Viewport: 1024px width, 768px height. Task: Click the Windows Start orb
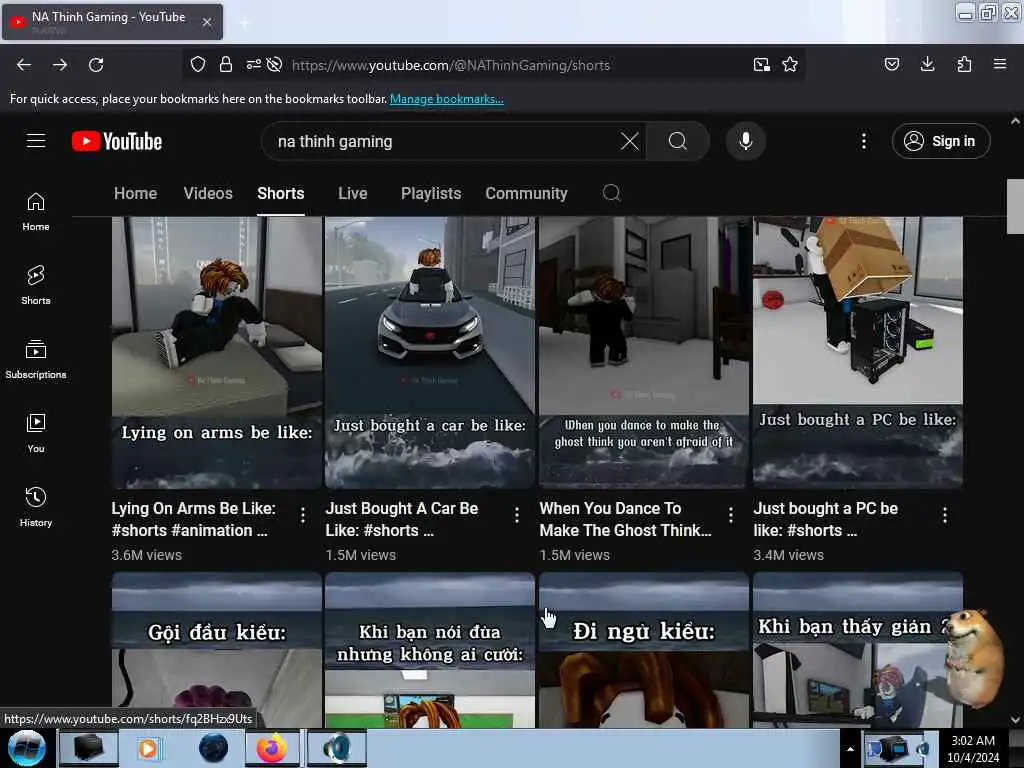pyautogui.click(x=26, y=748)
